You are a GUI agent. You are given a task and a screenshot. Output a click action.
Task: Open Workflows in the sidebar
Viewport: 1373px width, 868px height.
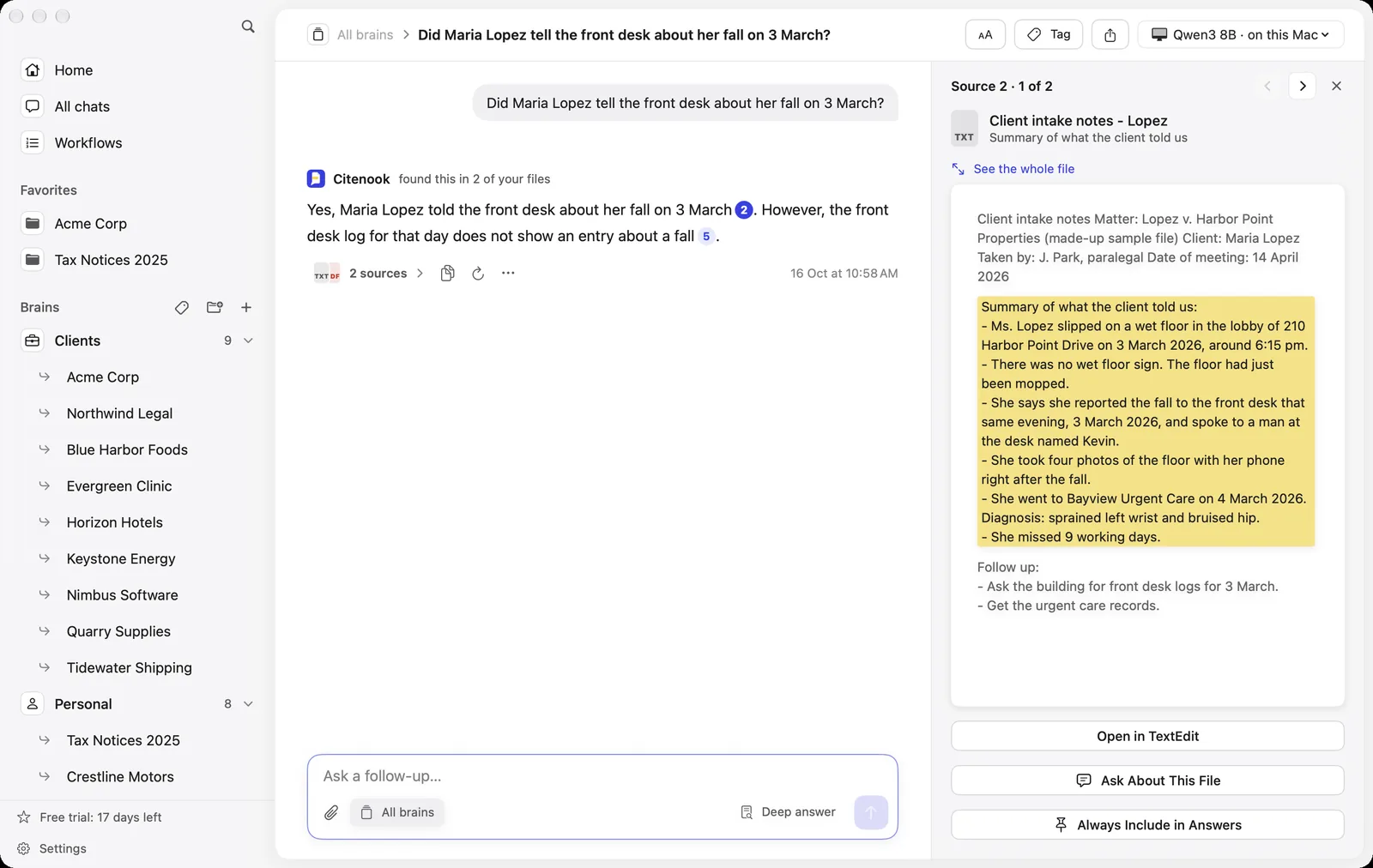click(137, 143)
